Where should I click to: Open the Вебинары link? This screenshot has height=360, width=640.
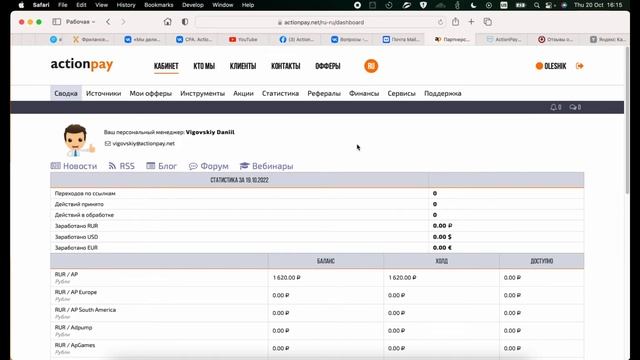pos(267,166)
